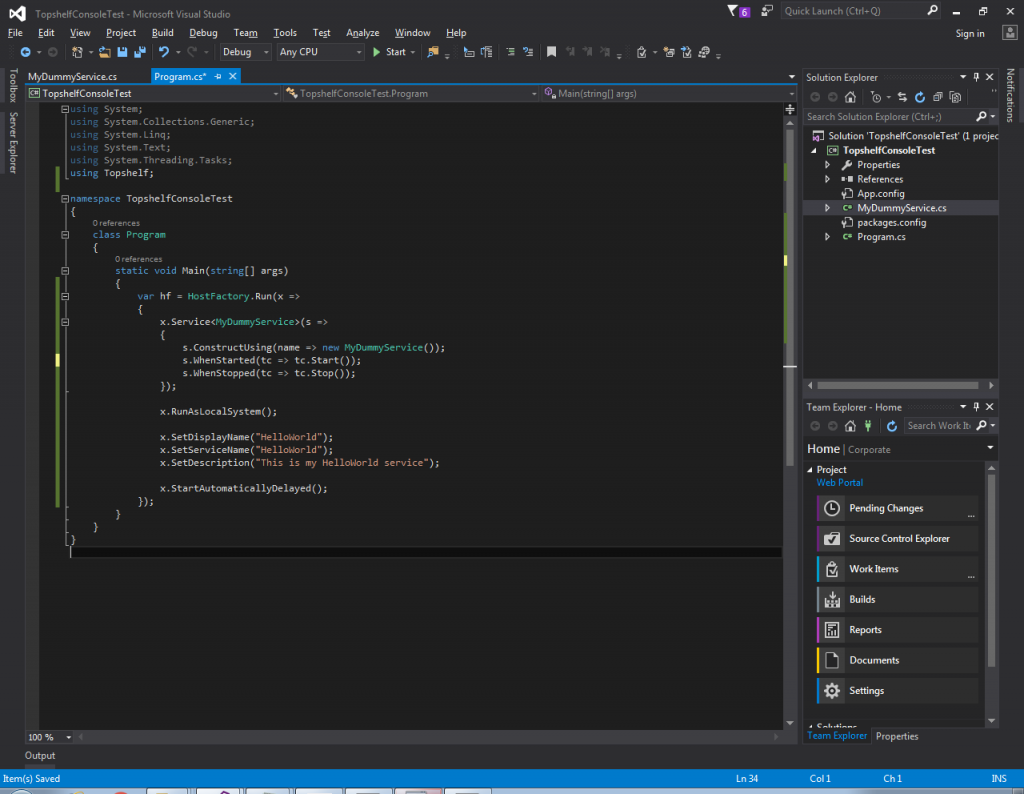The image size is (1024, 794).
Task: Toggle a bookmark on the current line
Action: pyautogui.click(x=551, y=52)
